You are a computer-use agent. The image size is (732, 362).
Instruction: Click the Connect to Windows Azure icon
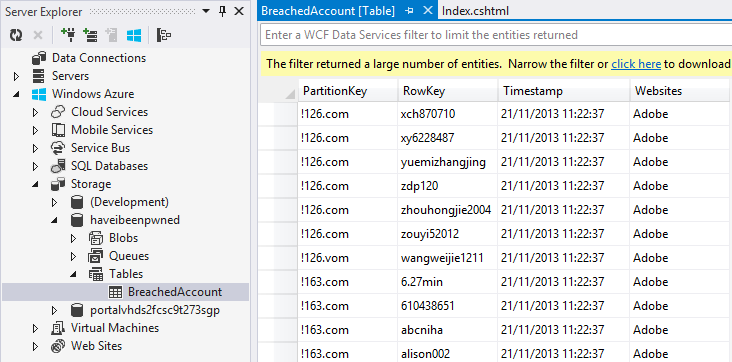[x=134, y=35]
